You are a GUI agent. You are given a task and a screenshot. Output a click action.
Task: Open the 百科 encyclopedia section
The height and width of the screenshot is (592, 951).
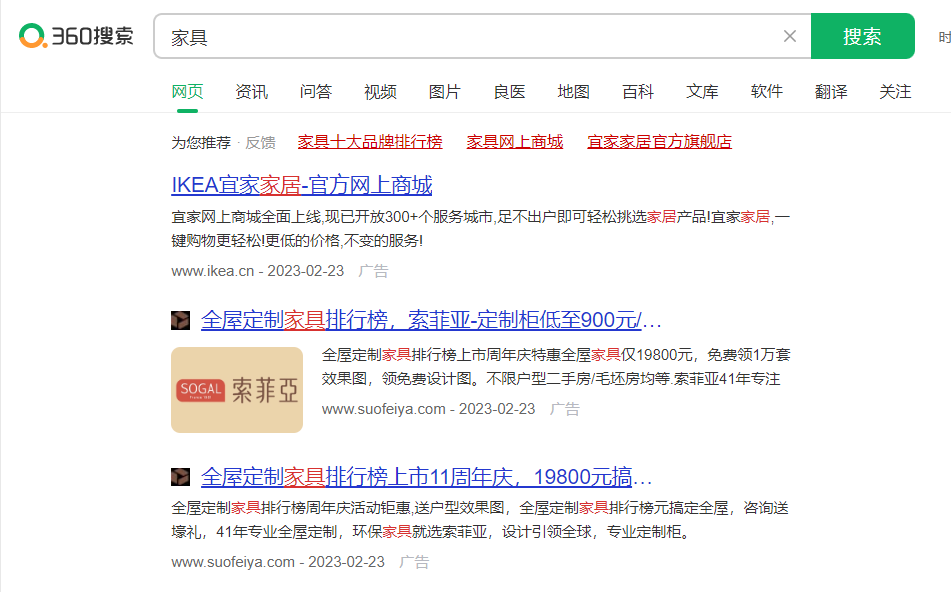pyautogui.click(x=637, y=91)
